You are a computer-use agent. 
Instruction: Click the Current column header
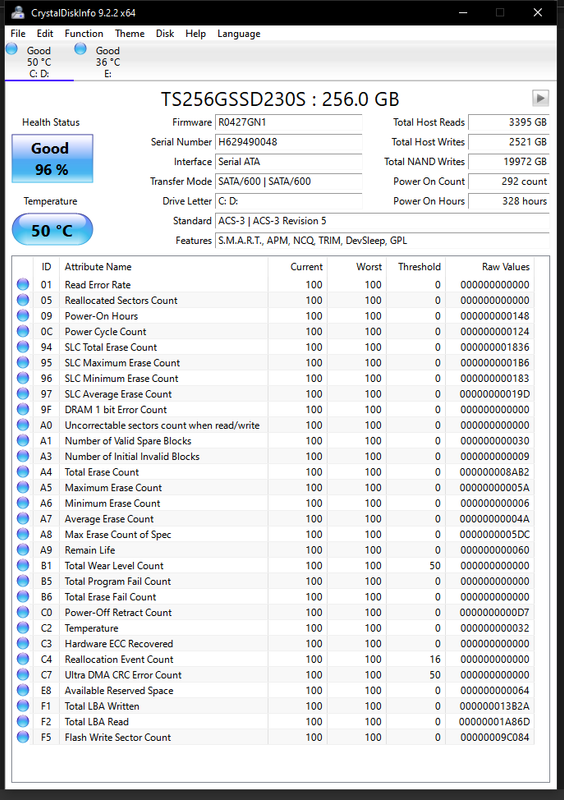pyautogui.click(x=298, y=266)
